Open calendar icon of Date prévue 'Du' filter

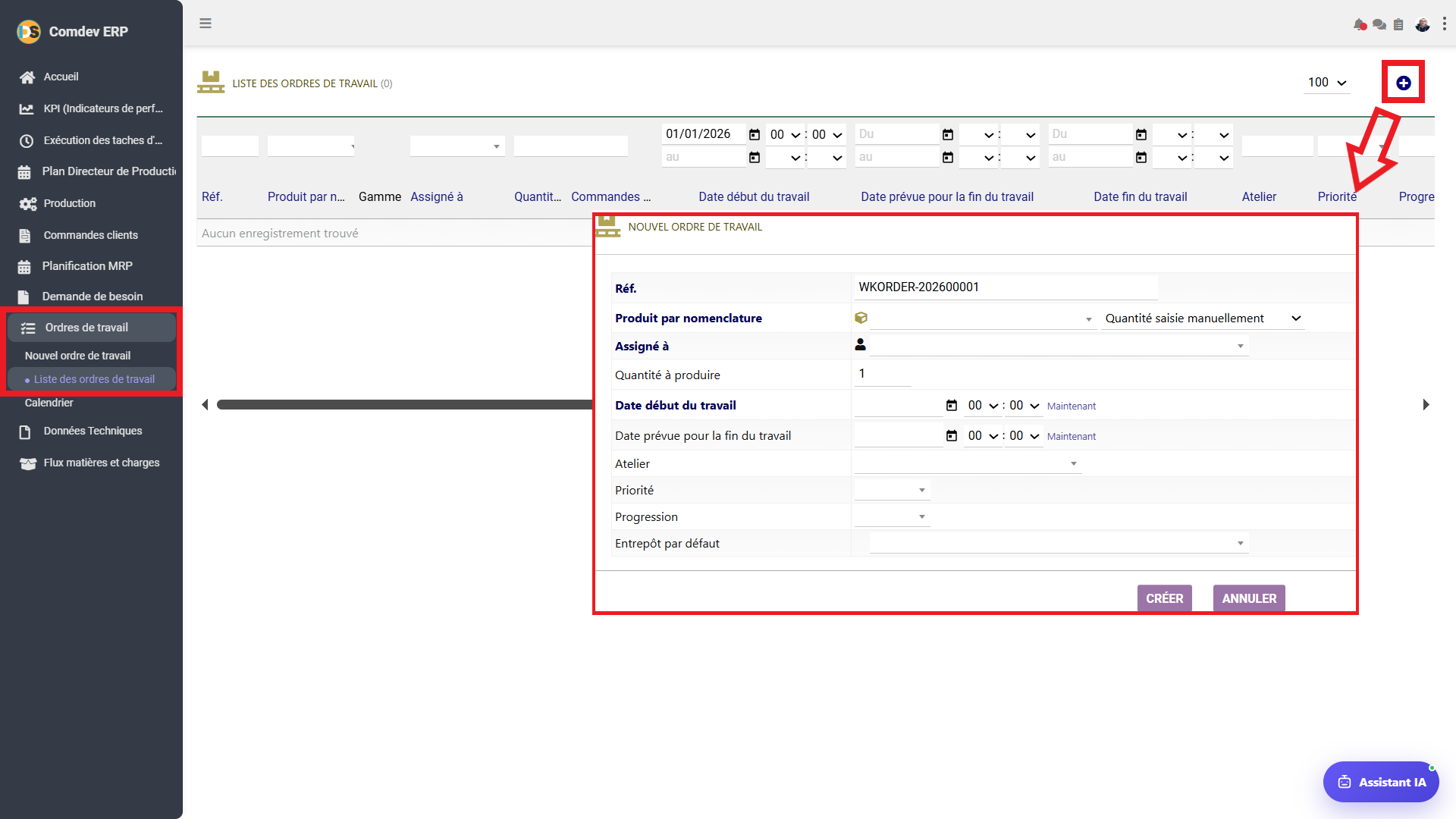click(948, 134)
